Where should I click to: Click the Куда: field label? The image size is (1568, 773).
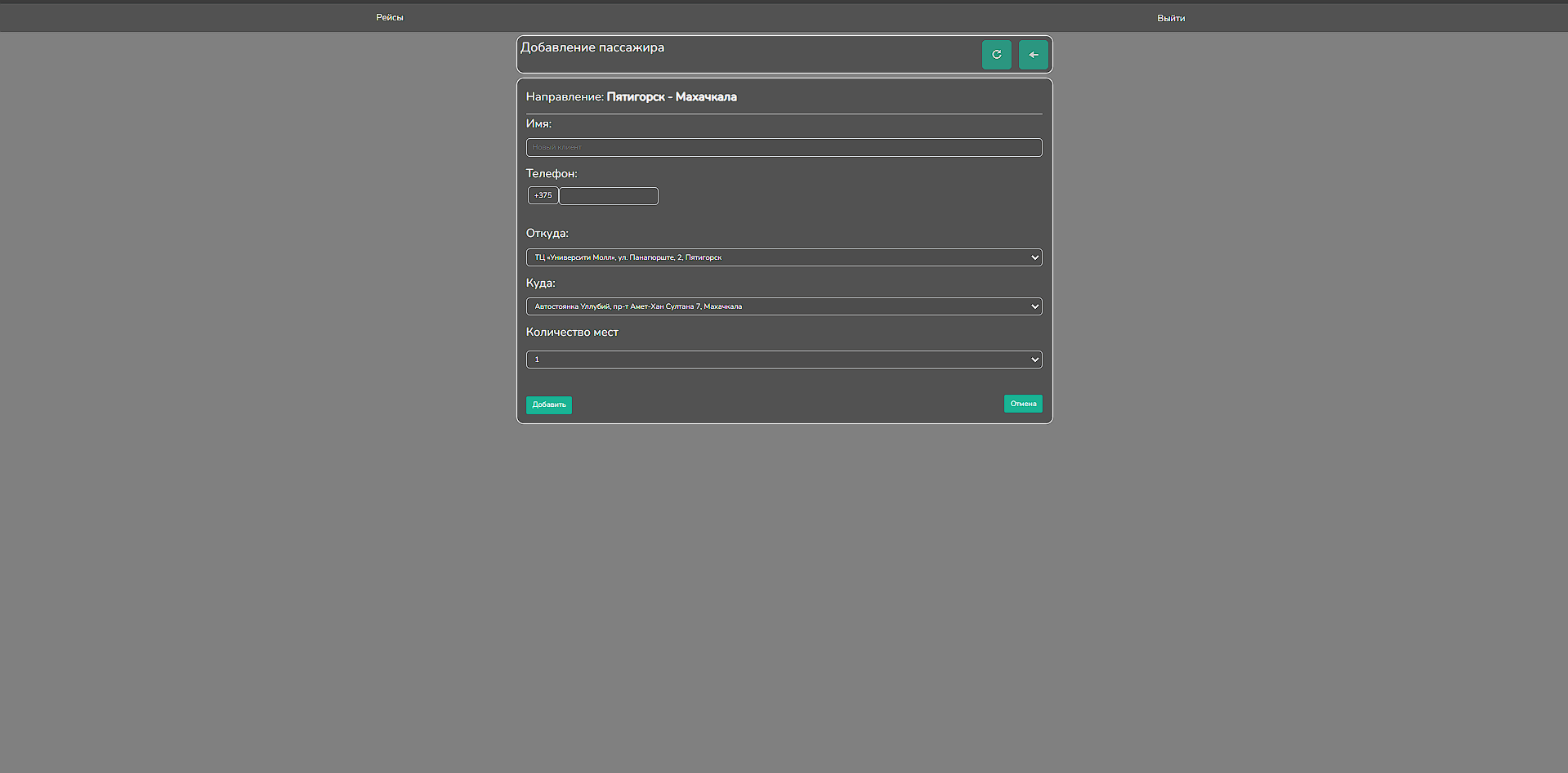540,284
